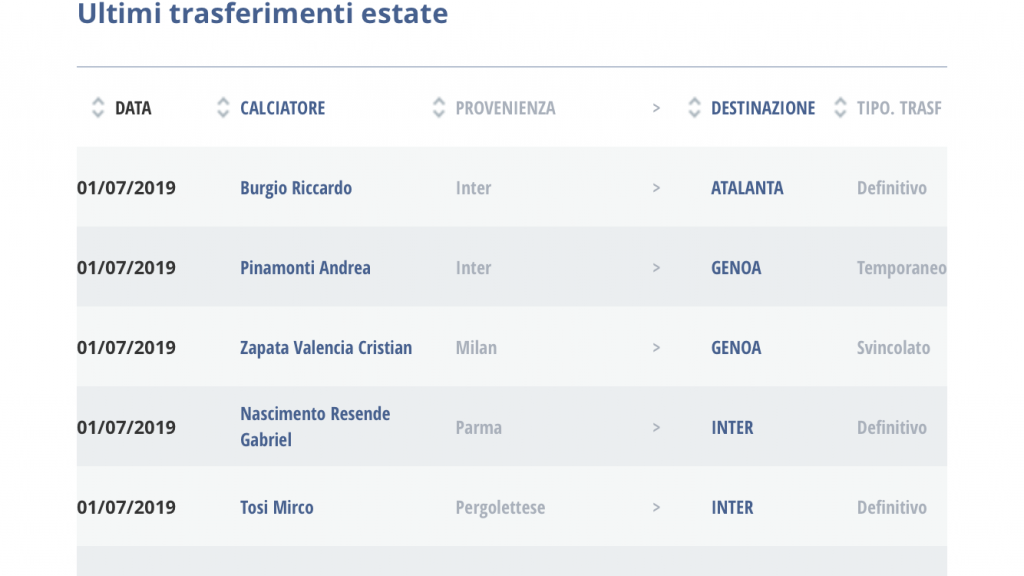Image resolution: width=1024 pixels, height=576 pixels.
Task: Select the DESTINAZIONE column header text
Action: [763, 108]
